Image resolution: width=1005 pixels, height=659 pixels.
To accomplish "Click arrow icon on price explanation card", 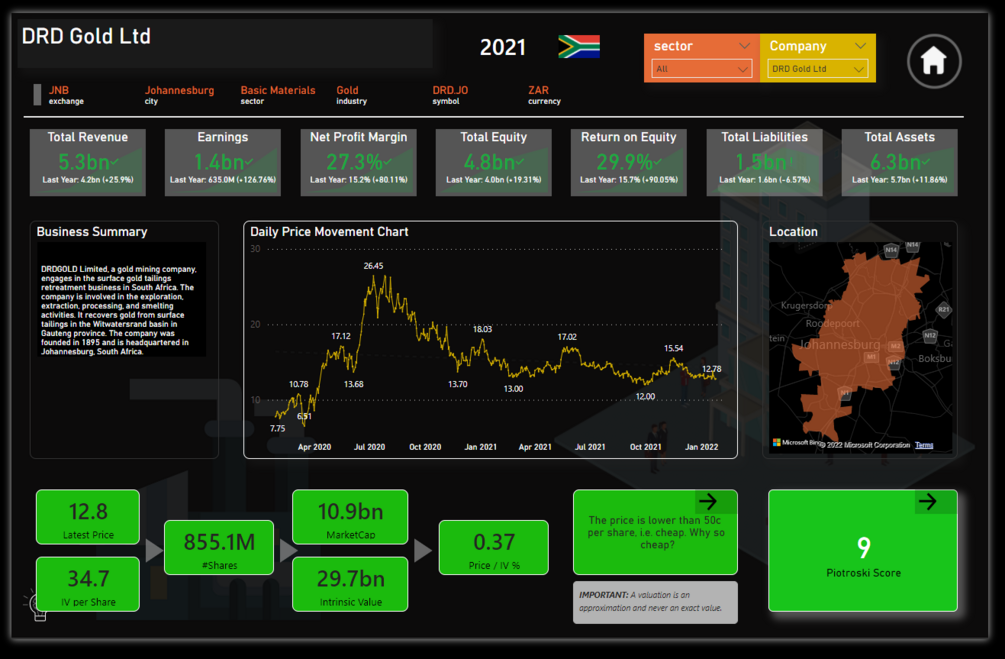I will [x=708, y=501].
